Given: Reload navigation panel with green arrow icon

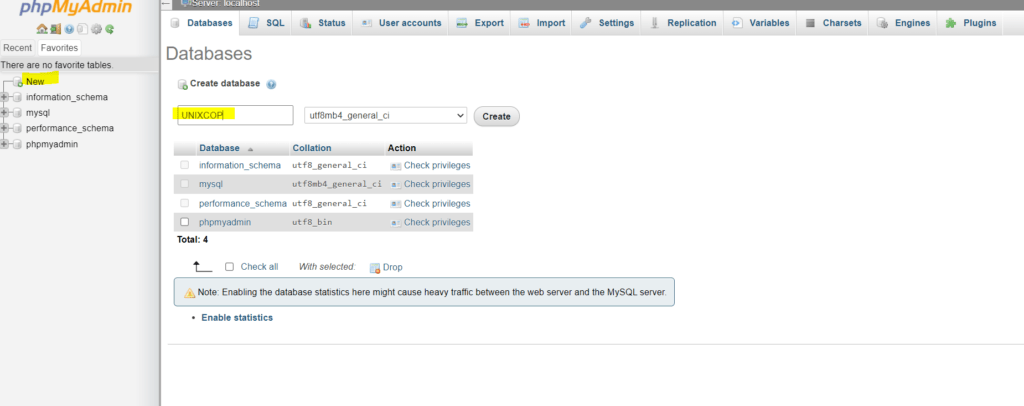Looking at the screenshot, I should tap(110, 29).
